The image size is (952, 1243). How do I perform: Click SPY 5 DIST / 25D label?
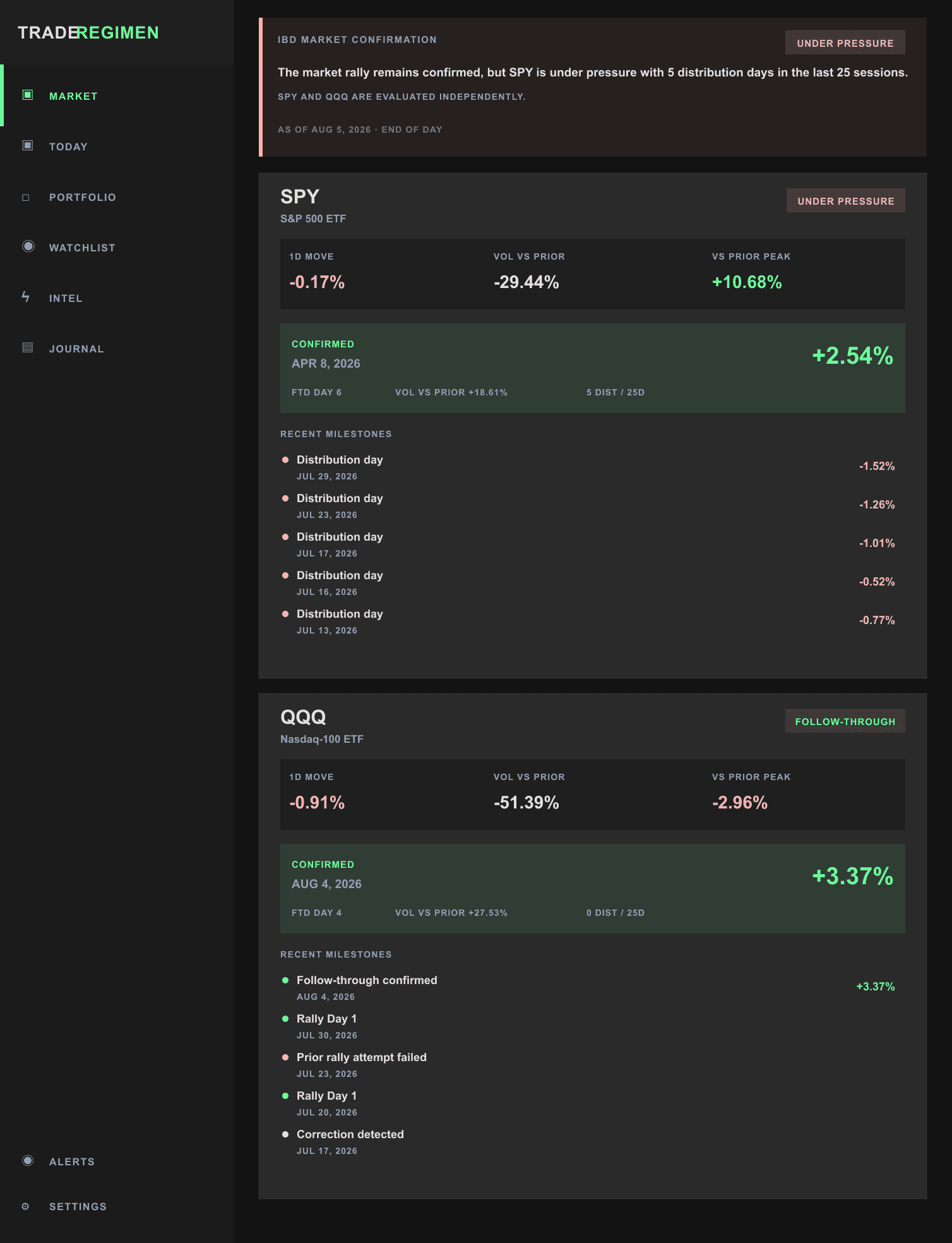click(x=616, y=392)
